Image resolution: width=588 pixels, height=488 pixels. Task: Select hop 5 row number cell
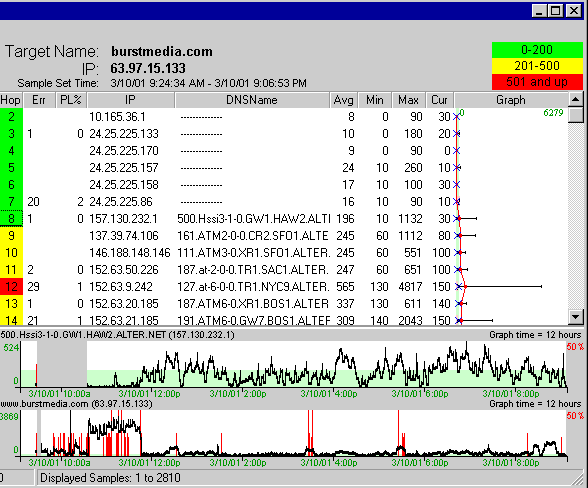pyautogui.click(x=11, y=168)
